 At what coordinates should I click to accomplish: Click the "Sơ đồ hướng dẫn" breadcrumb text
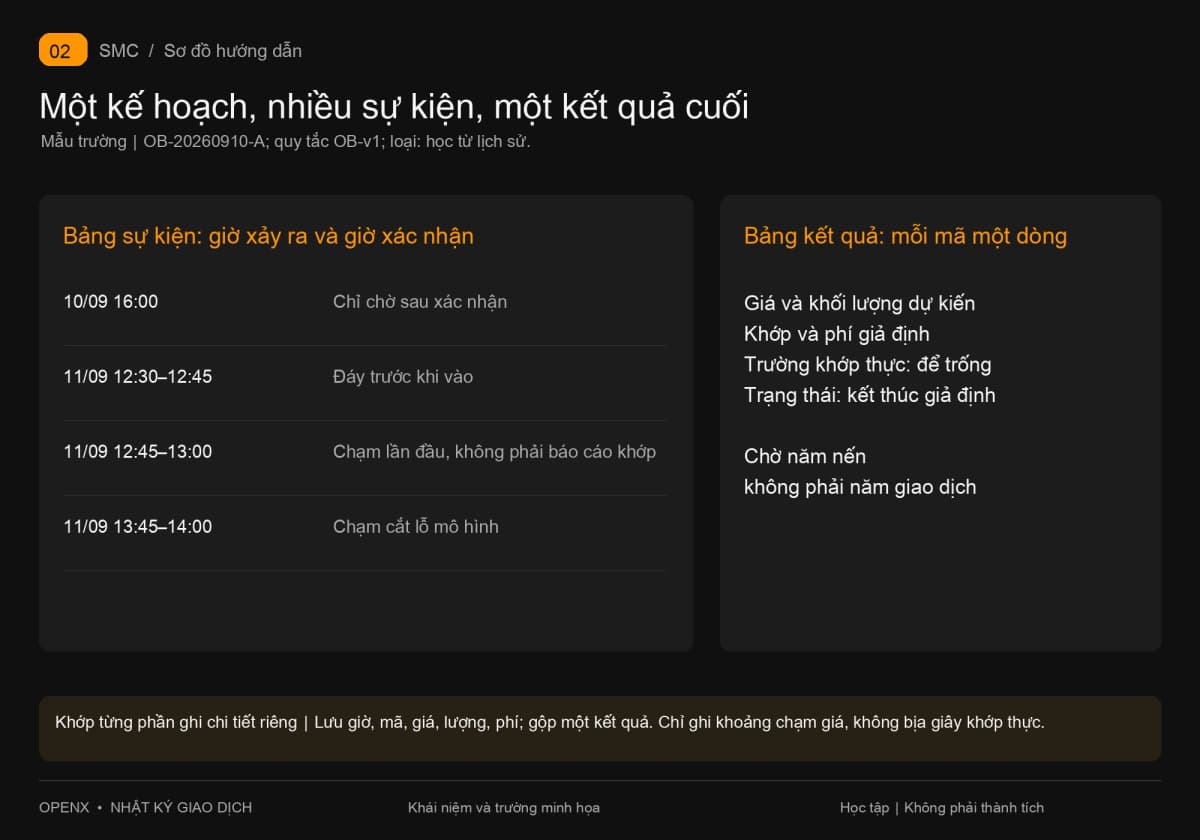[233, 51]
